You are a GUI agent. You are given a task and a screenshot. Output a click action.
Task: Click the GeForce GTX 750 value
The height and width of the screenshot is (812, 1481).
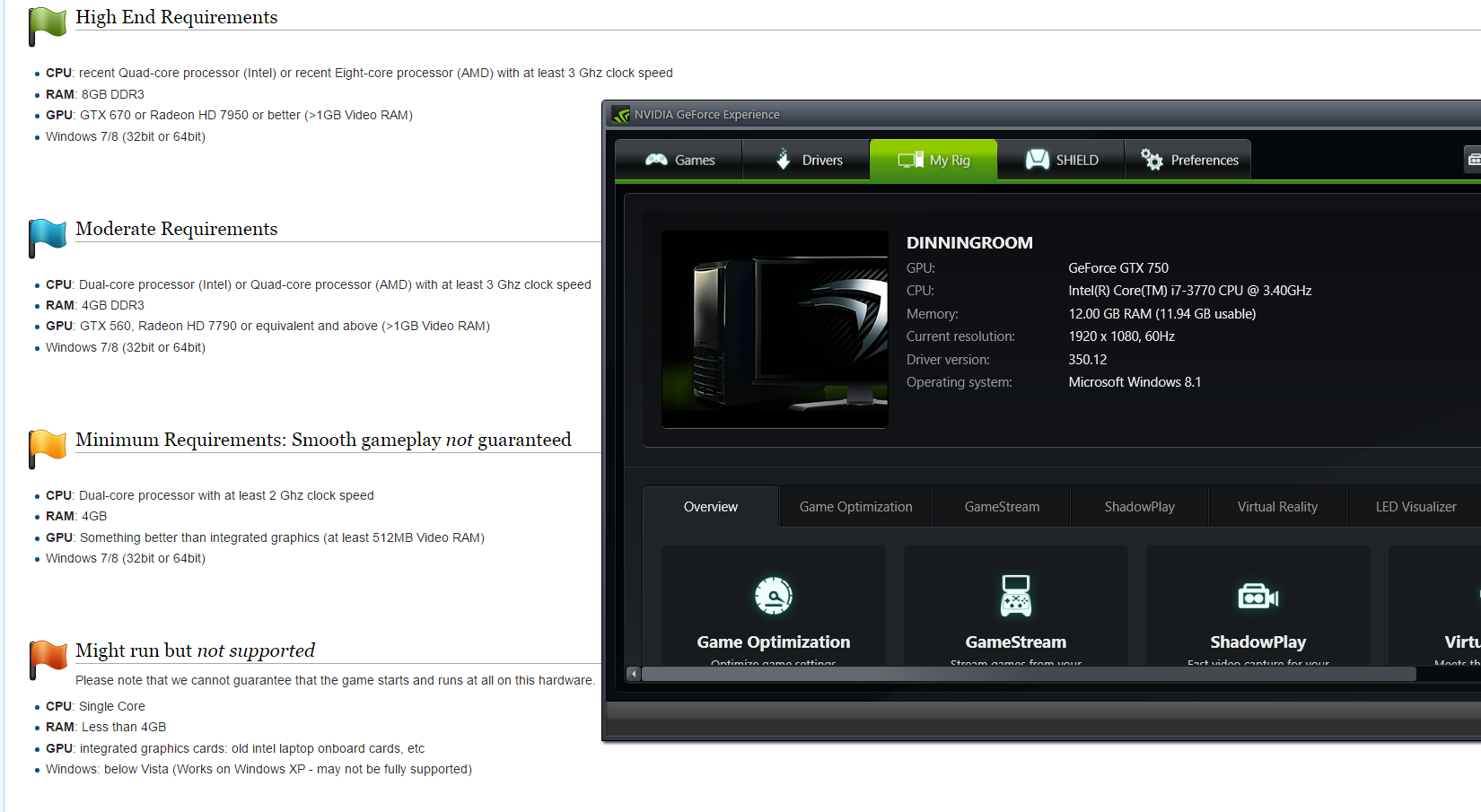pyautogui.click(x=1118, y=268)
